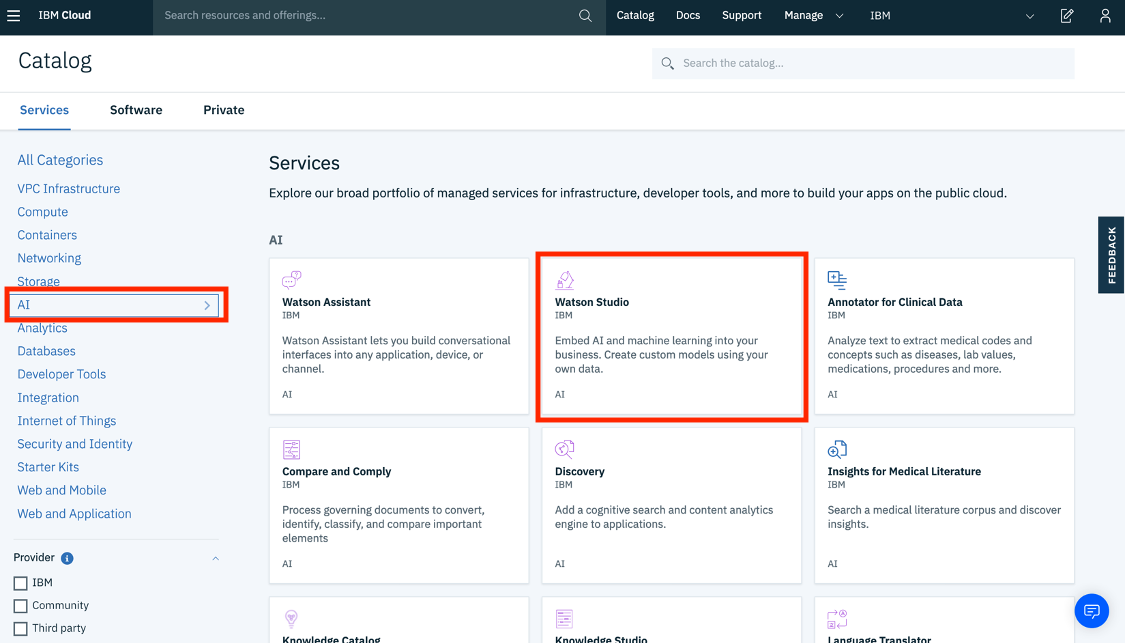The image size is (1125, 643).
Task: Select Integration category
Action: pyautogui.click(x=48, y=398)
